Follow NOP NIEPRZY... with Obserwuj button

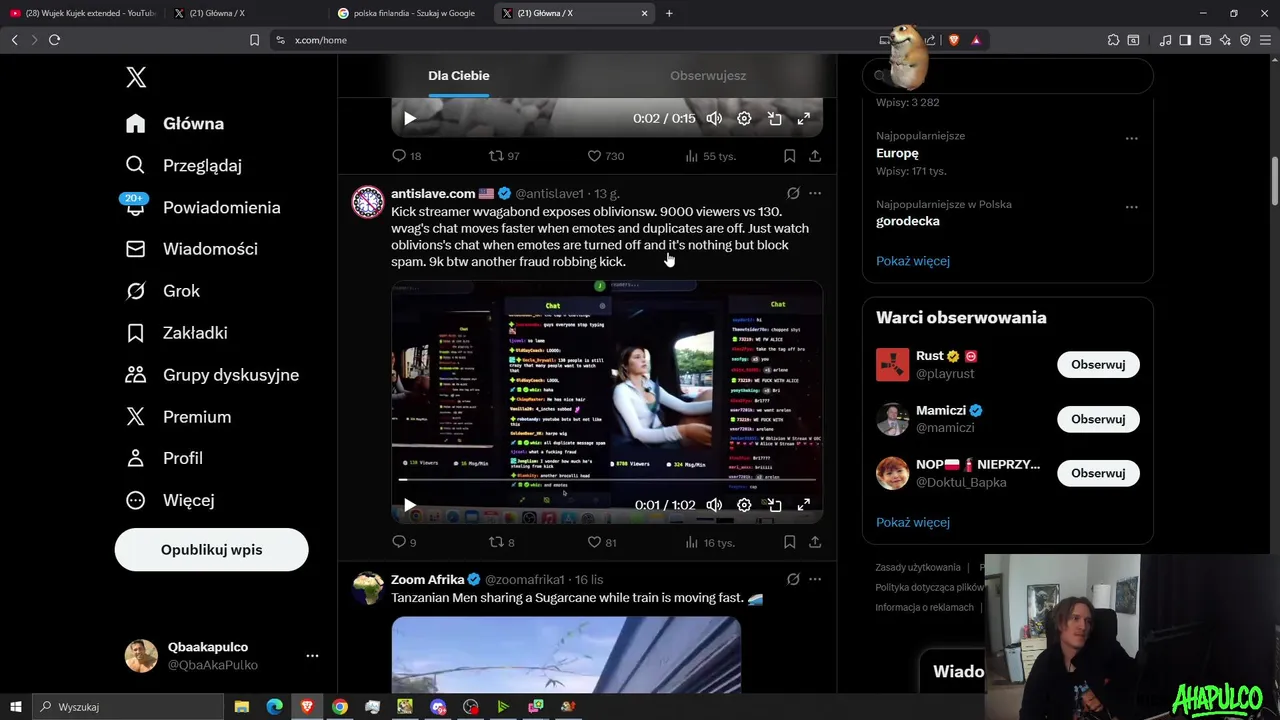1098,473
